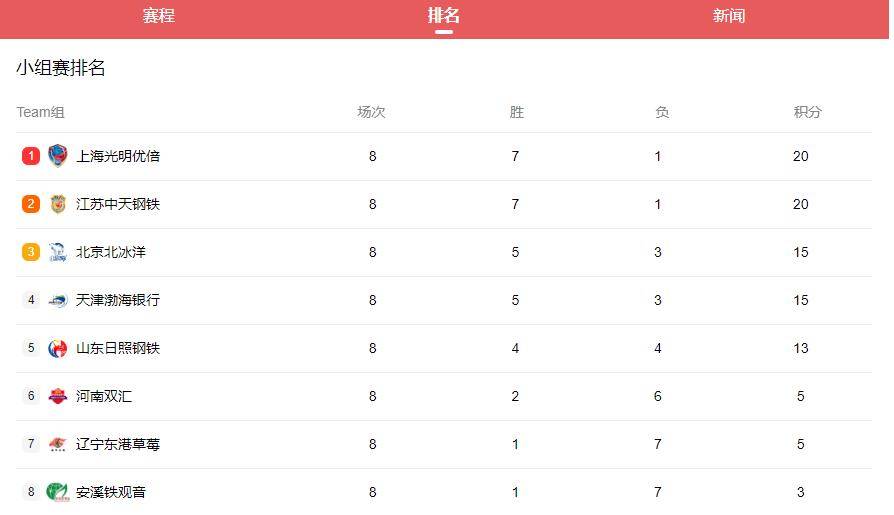894x515 pixels.
Task: Open the 上海光明优倍 team name link
Action: coord(118,156)
